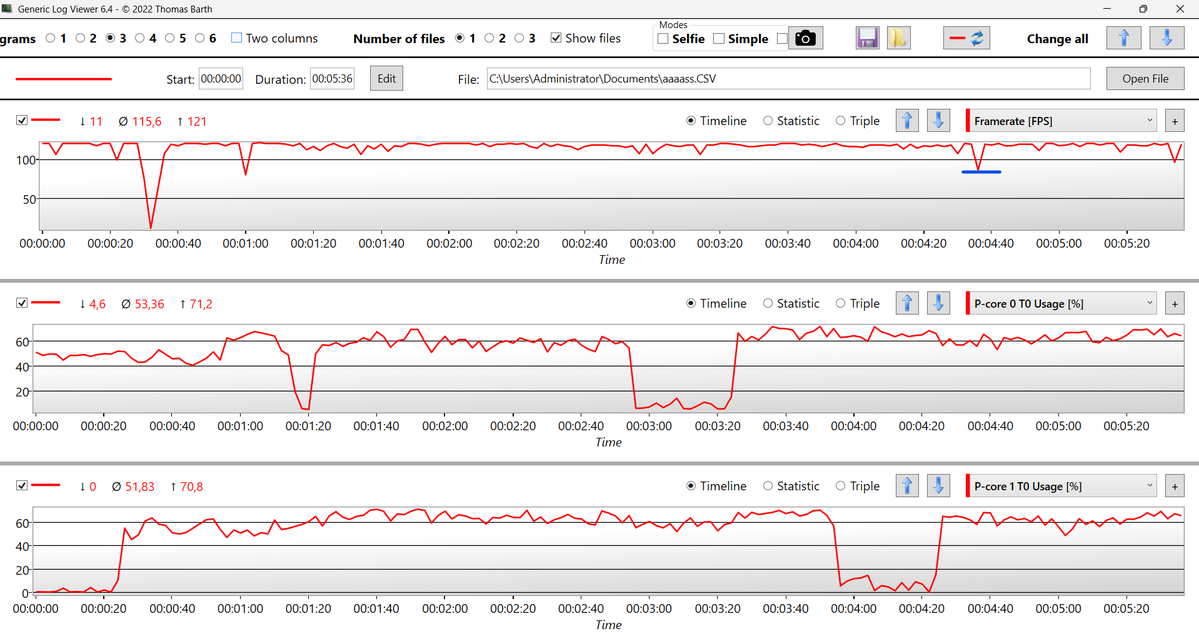Move P-core 0 T0 Usage diagram down

(x=938, y=303)
